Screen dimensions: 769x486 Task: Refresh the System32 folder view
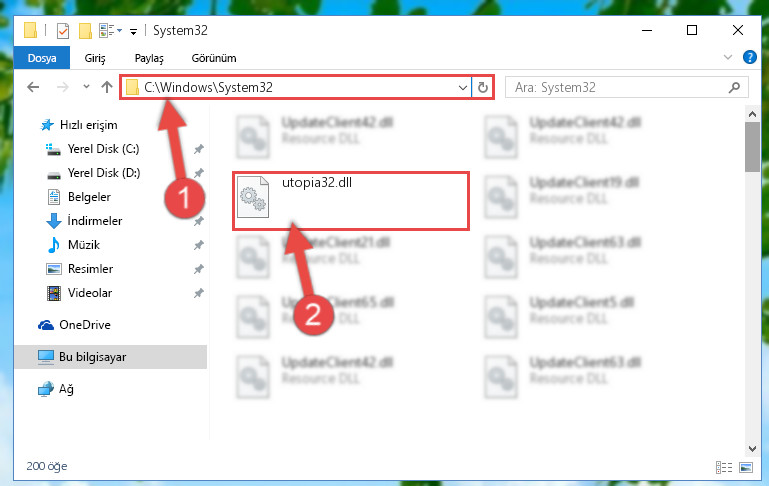pos(483,87)
